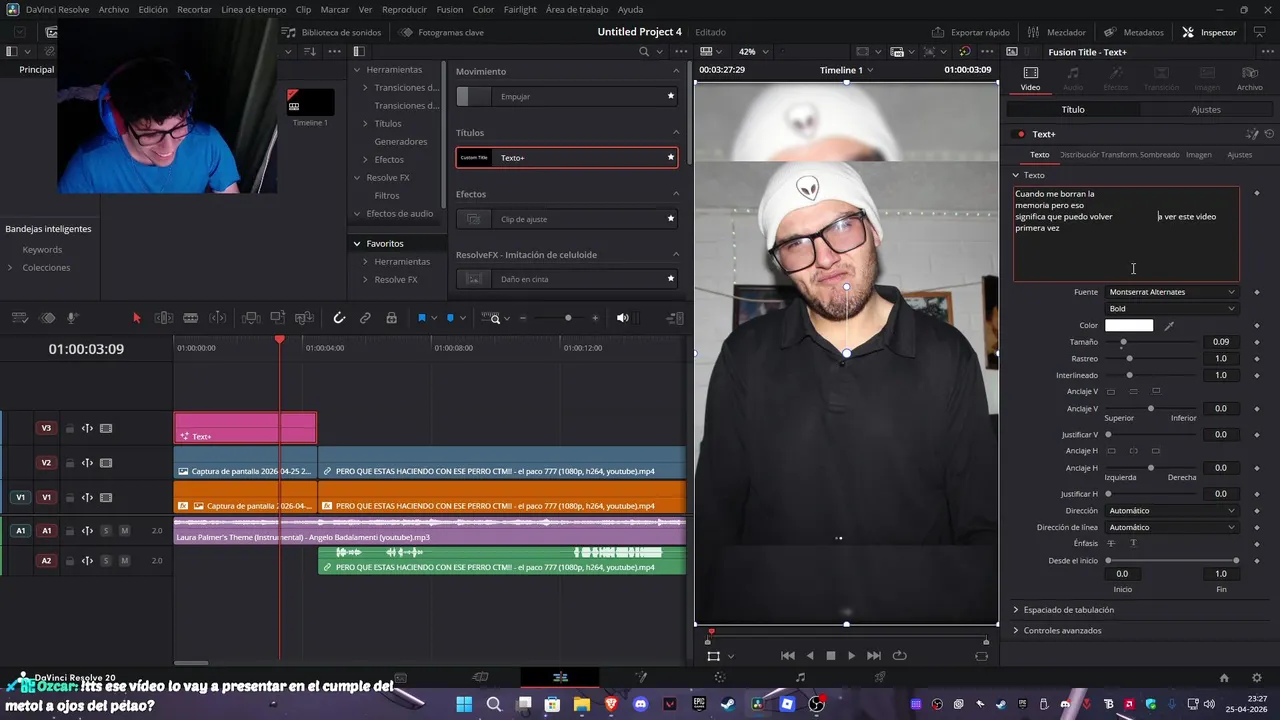Collapse the Favoritos section
The height and width of the screenshot is (720, 1280).
tap(356, 243)
